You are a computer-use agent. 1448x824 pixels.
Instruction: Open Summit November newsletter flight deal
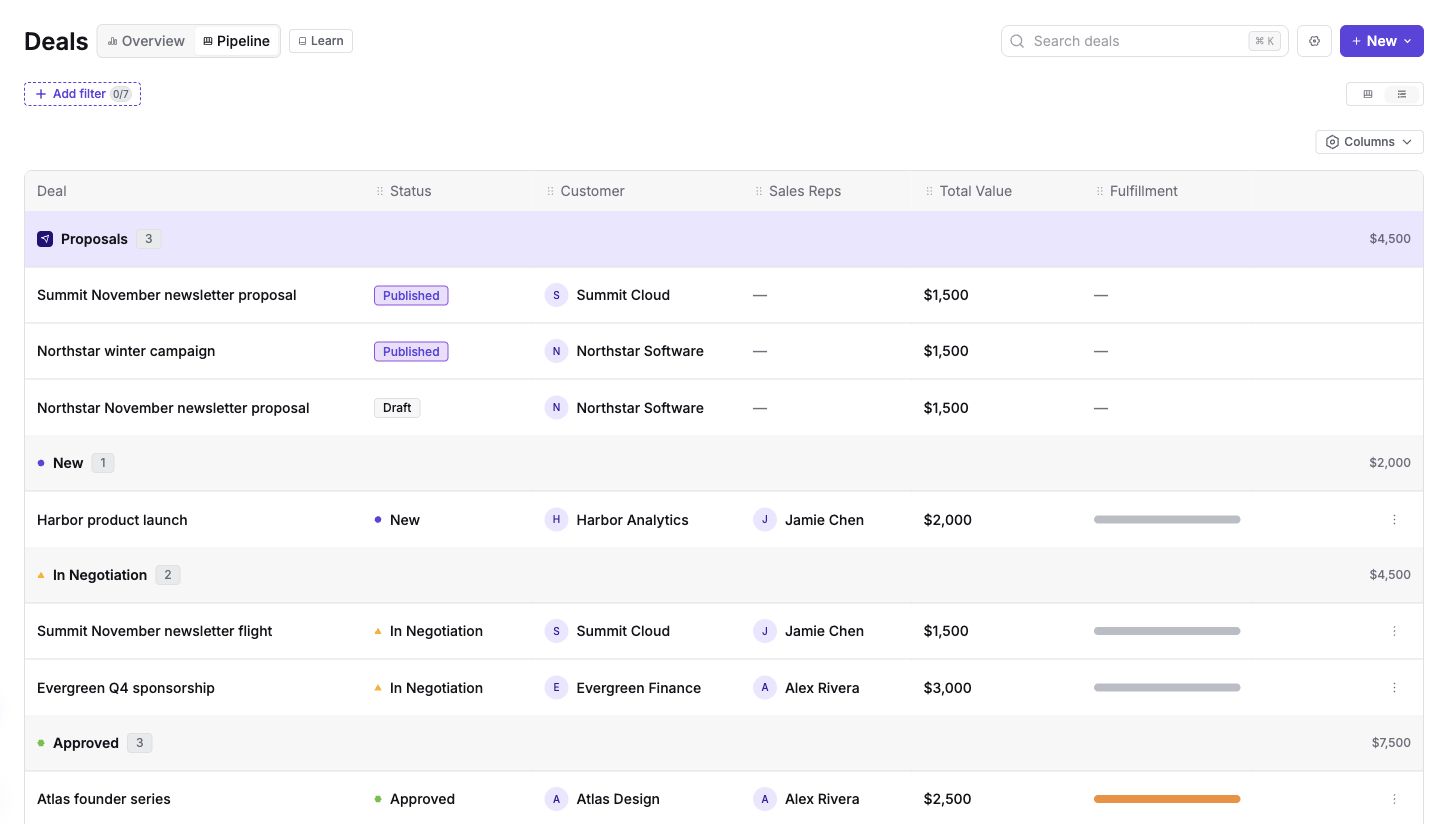coord(155,631)
